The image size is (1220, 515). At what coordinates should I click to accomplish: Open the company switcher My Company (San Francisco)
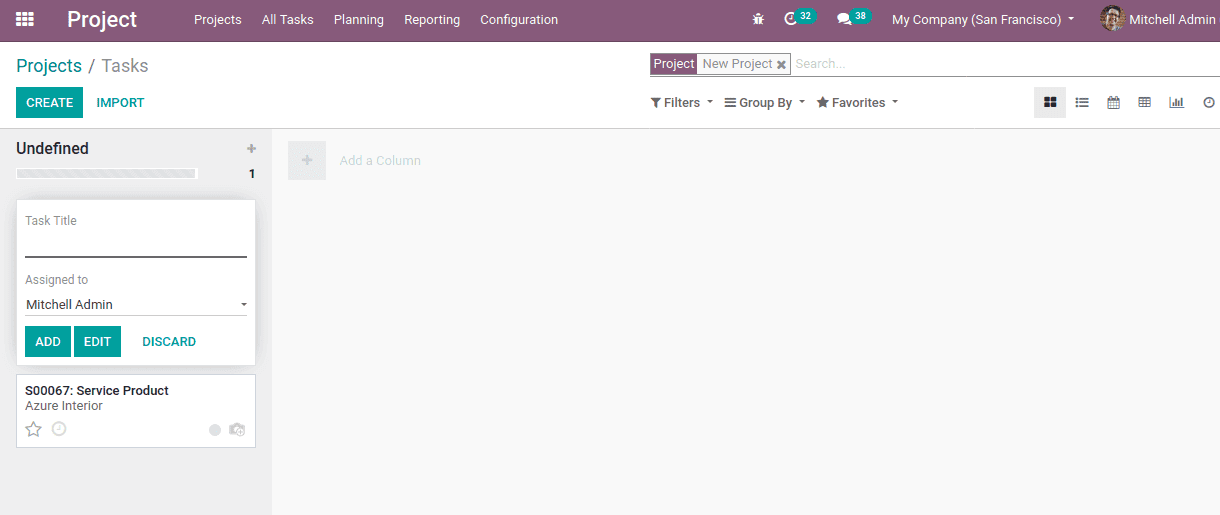coord(983,19)
